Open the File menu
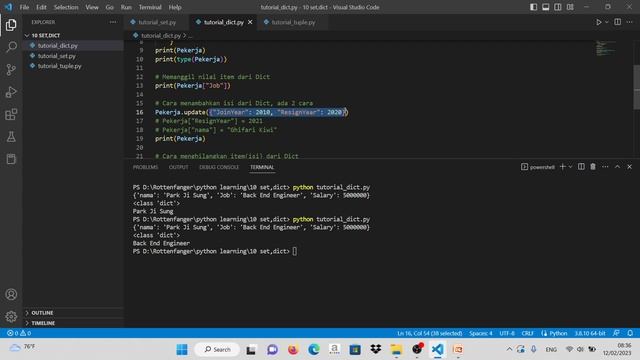Screen dimensions: 640x360 (x=24, y=7)
